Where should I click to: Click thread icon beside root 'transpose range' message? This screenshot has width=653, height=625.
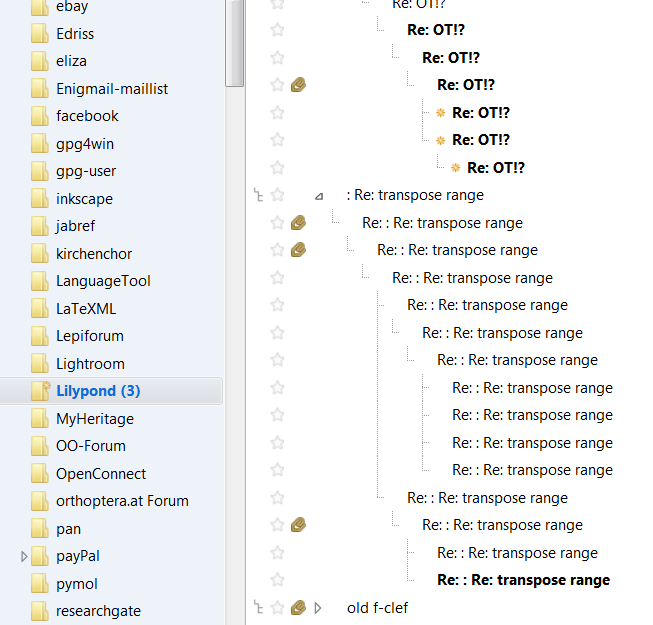pos(260,195)
